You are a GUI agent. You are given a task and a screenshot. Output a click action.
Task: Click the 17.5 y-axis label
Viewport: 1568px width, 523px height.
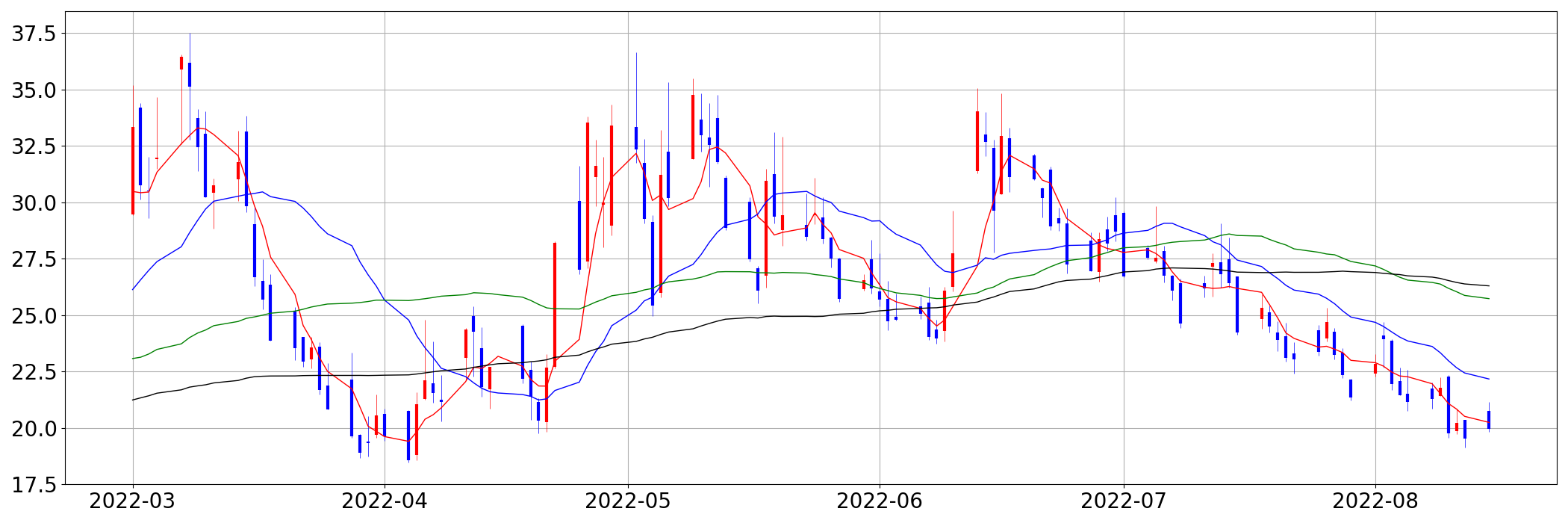(x=33, y=485)
